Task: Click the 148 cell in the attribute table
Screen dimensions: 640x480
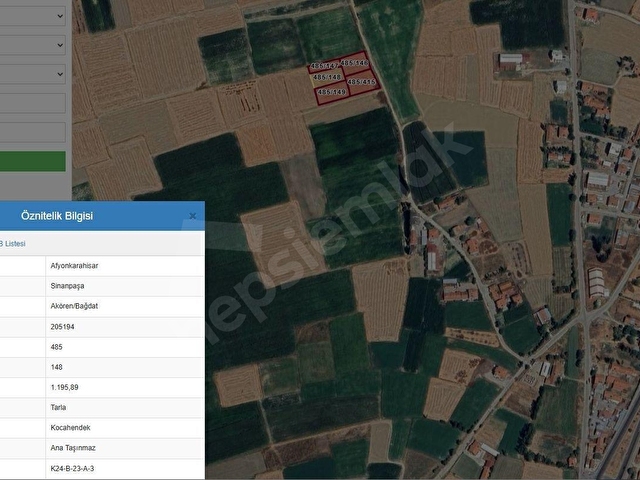Action: pos(125,367)
